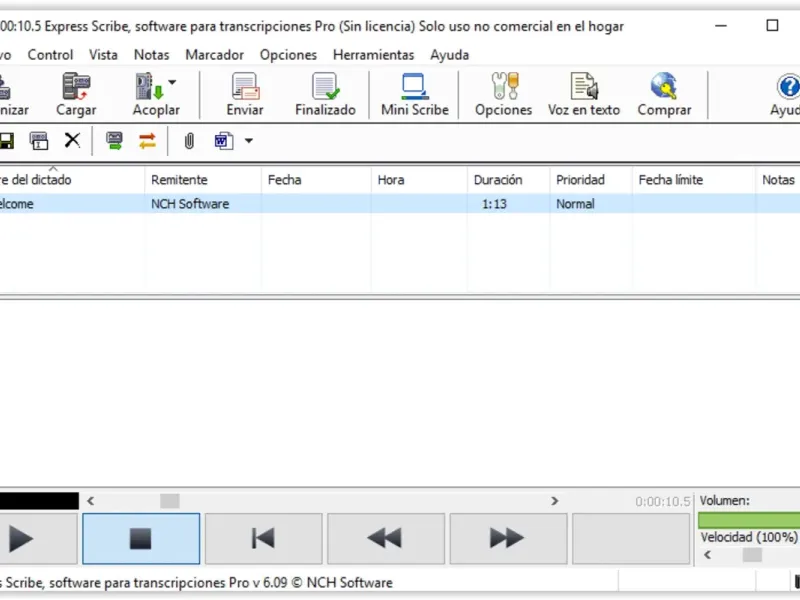Image resolution: width=800 pixels, height=600 pixels.
Task: Open the Opciones toolbar icon
Action: (504, 94)
